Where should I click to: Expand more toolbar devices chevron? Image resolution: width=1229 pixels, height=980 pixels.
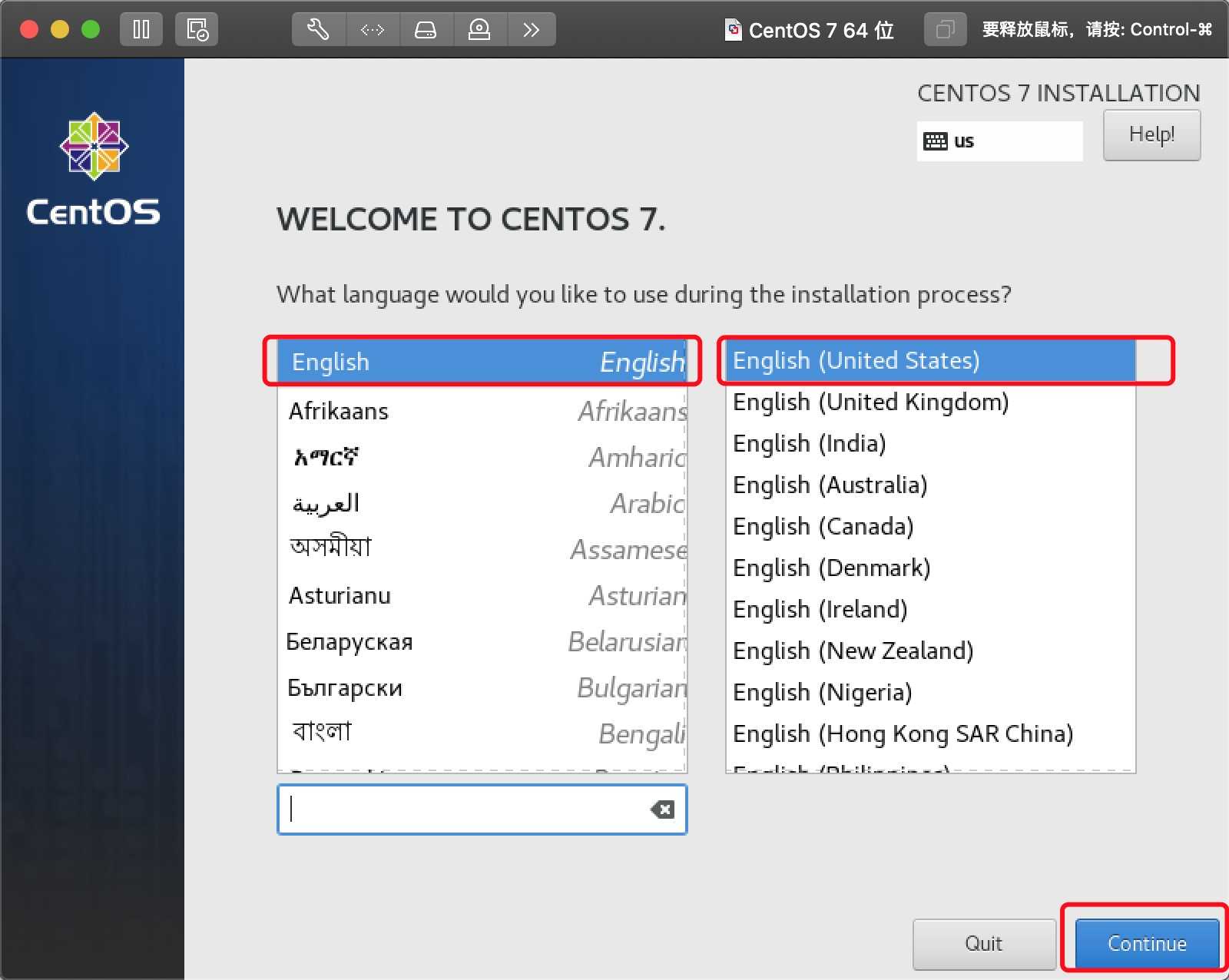click(531, 30)
